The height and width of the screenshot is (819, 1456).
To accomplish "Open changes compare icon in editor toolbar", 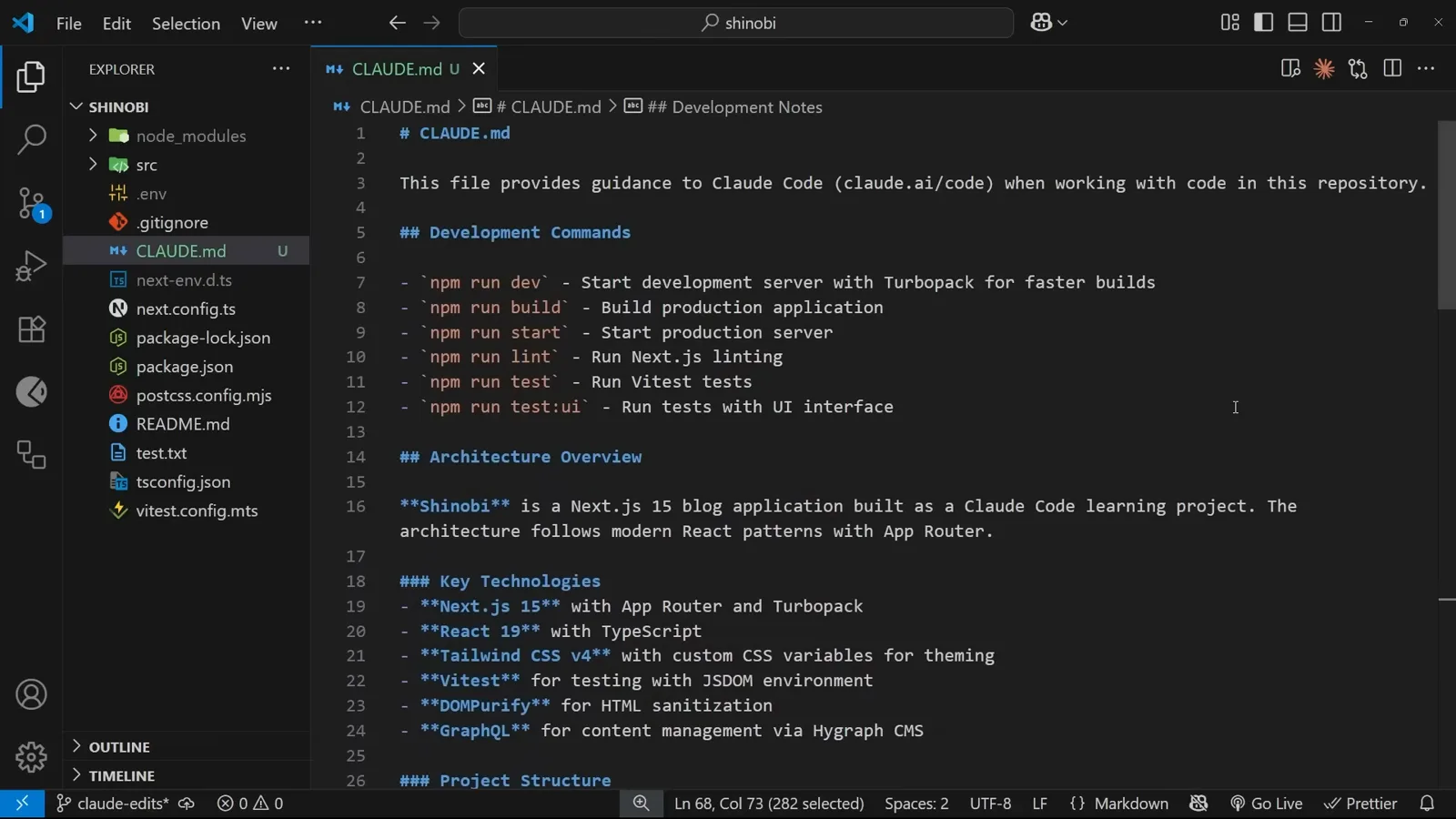I will pyautogui.click(x=1358, y=68).
